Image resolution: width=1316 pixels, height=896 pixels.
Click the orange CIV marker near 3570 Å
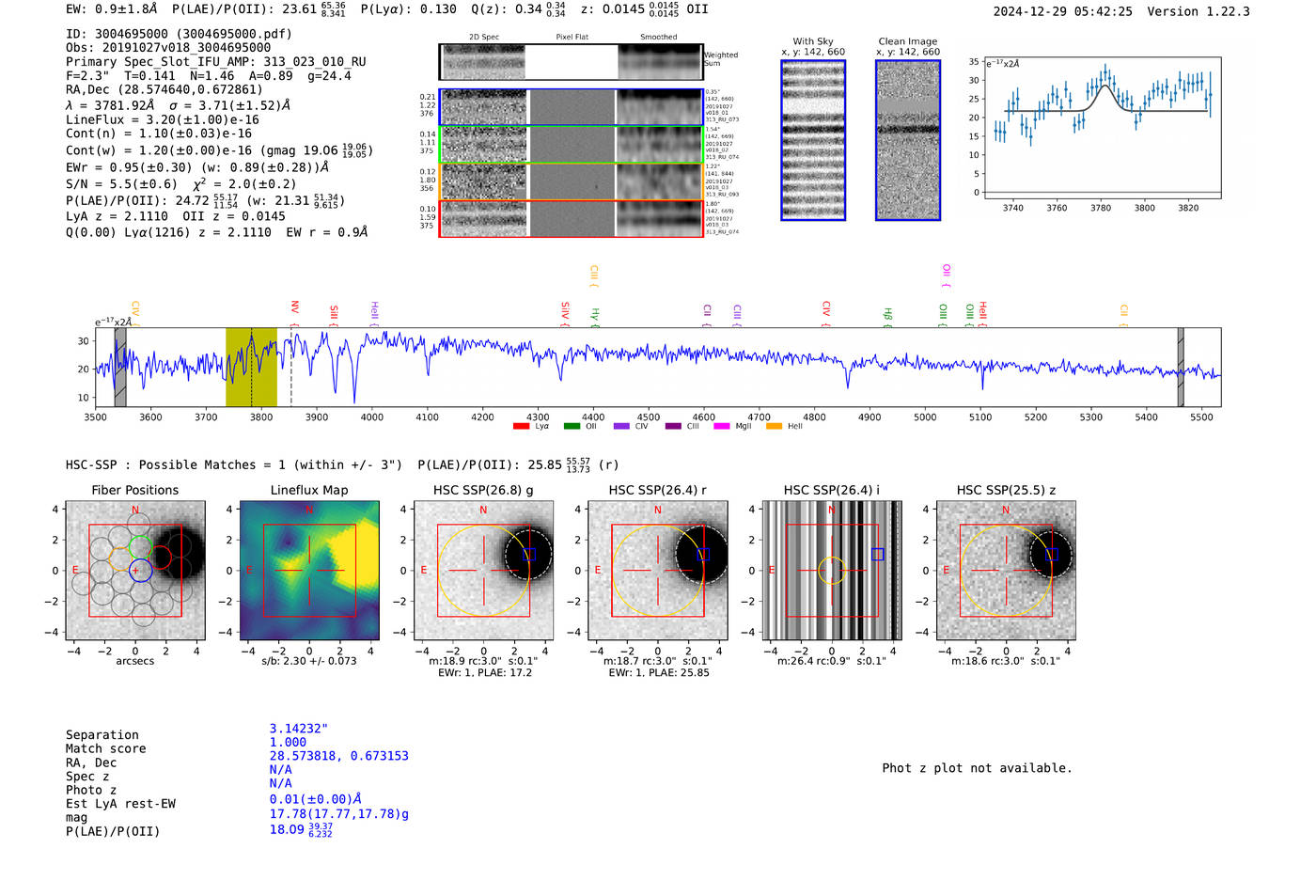(136, 313)
